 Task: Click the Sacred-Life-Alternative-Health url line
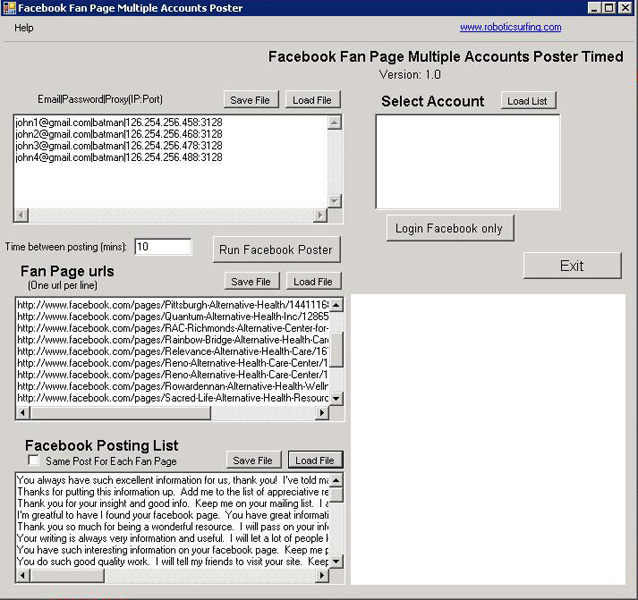(173, 398)
